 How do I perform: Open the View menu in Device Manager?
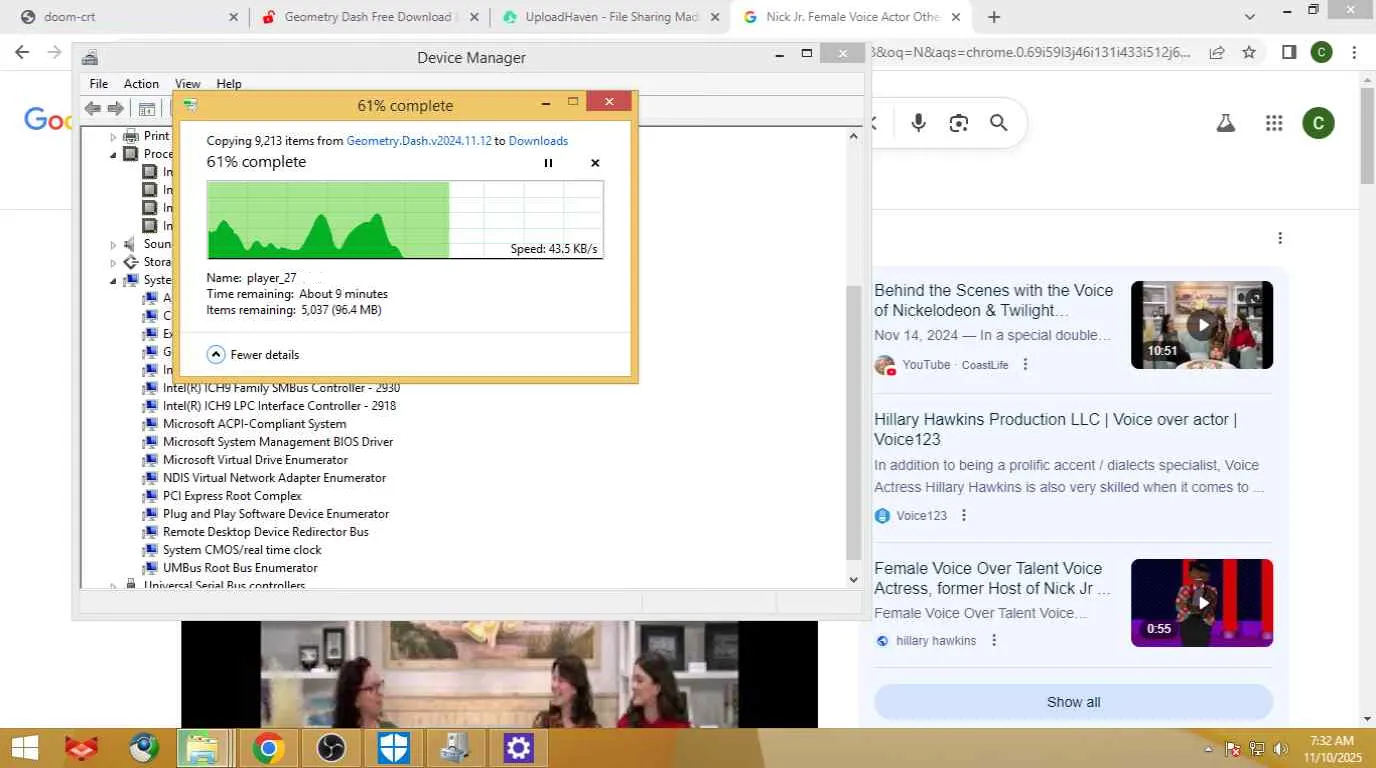click(188, 84)
